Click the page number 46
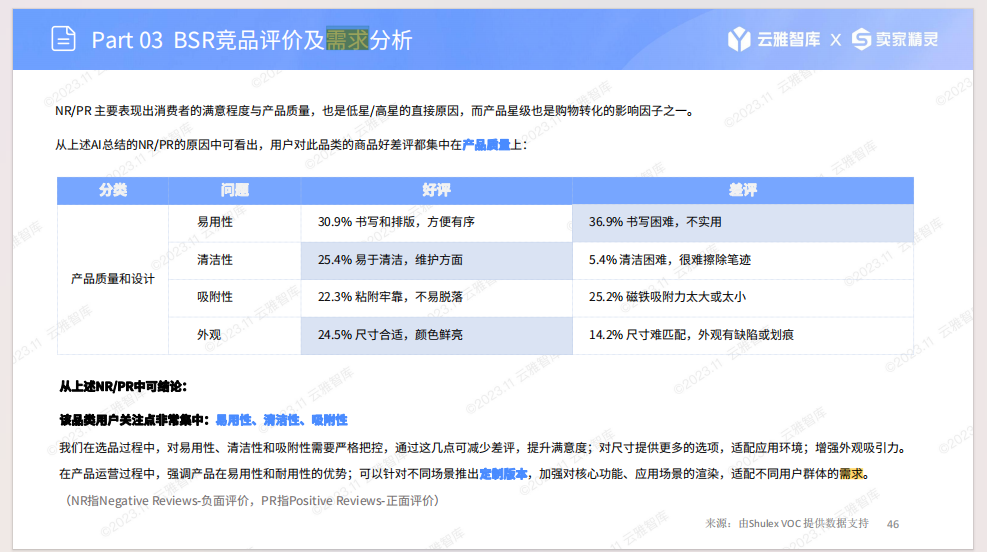This screenshot has height=552, width=987. [893, 524]
